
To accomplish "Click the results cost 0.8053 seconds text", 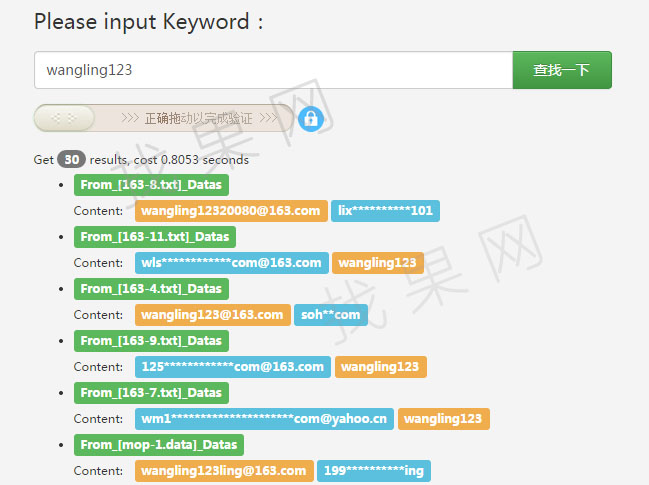I will tap(169, 160).
